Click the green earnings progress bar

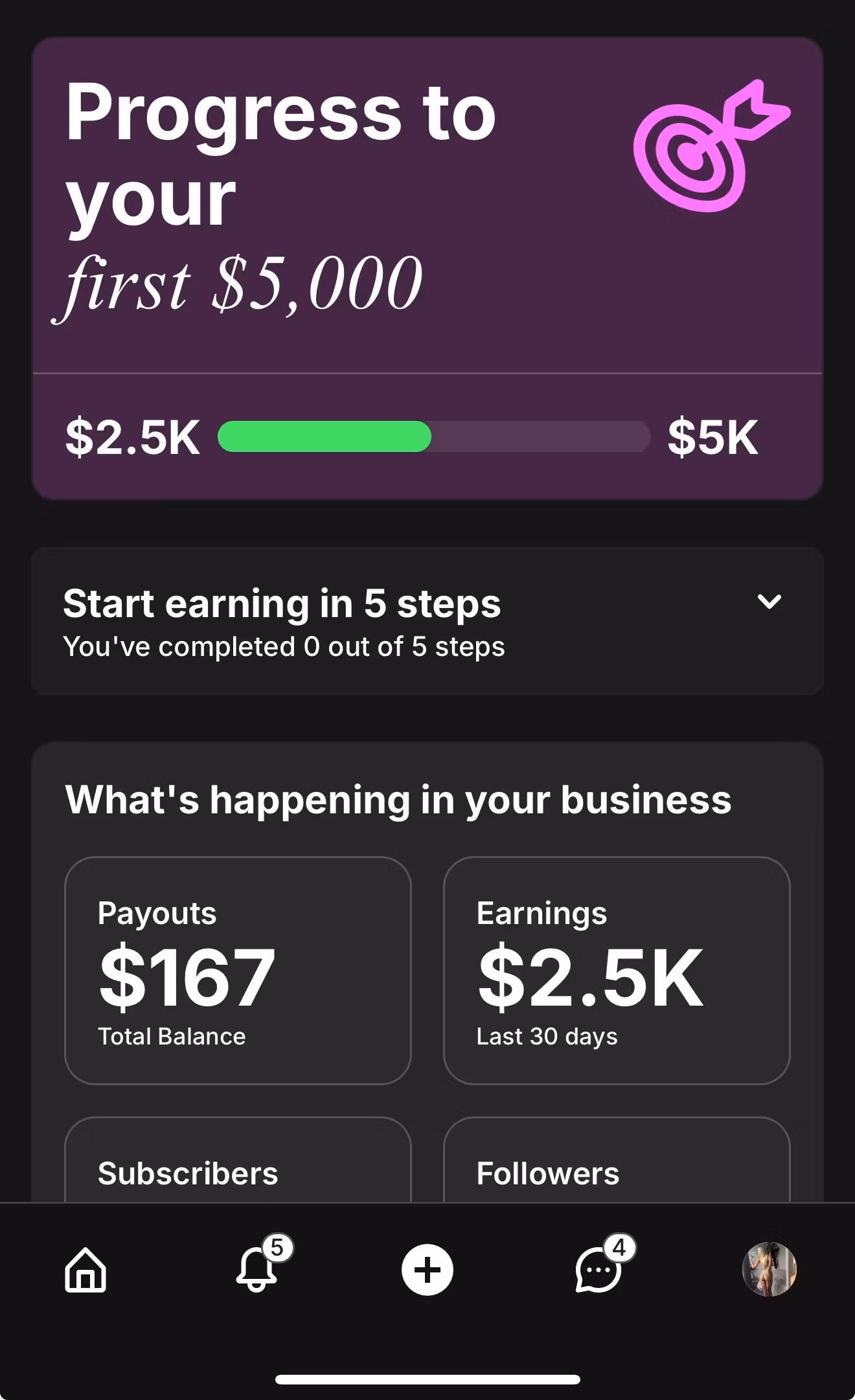(325, 436)
